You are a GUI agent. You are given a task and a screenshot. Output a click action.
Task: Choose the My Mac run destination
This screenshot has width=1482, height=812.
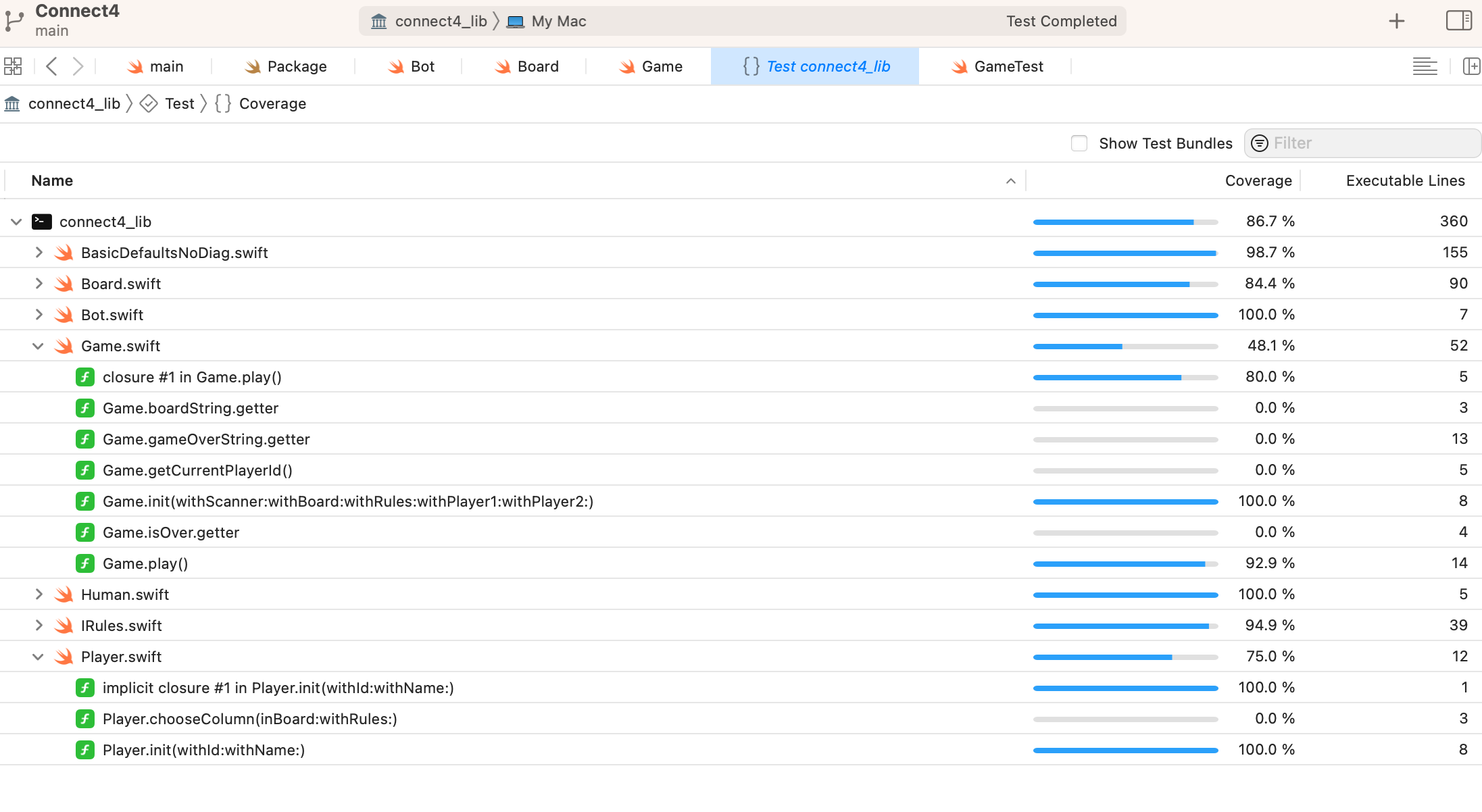[559, 22]
